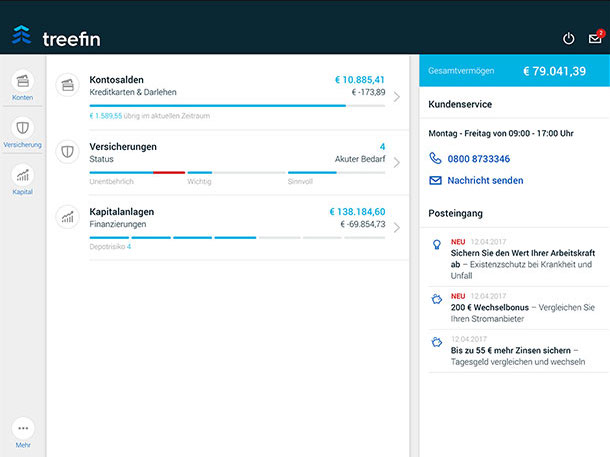Click the lightbulb icon in Posteingang
Screen dimensions: 610x457
coord(436,246)
